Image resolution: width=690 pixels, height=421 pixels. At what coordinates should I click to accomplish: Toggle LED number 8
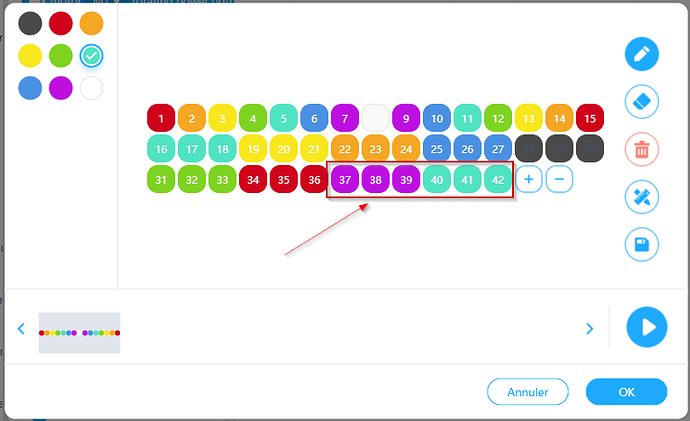[375, 118]
